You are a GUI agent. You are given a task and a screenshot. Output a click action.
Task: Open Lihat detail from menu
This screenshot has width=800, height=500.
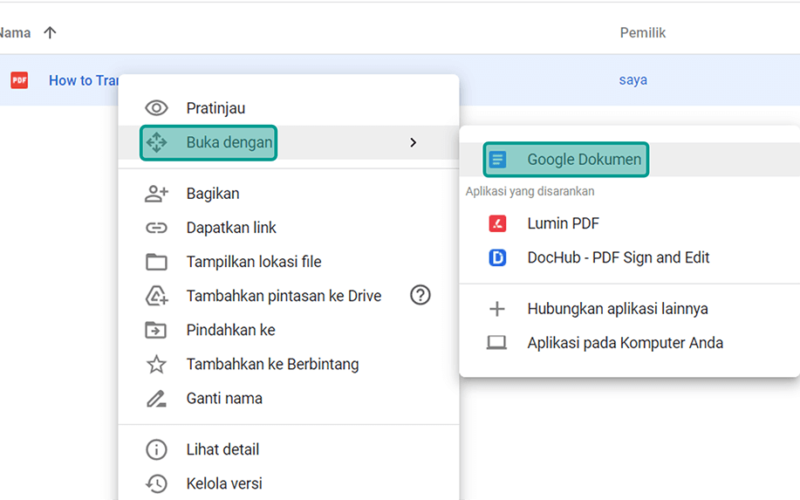pos(289,449)
